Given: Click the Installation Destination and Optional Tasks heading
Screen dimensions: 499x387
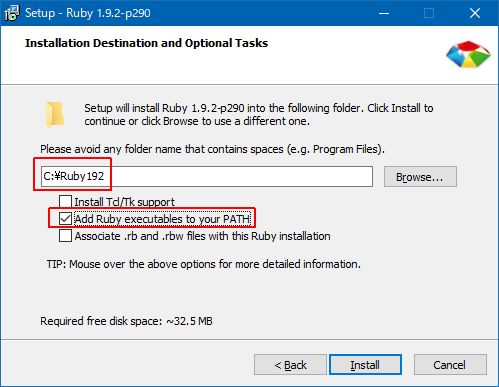Looking at the screenshot, I should tap(146, 43).
